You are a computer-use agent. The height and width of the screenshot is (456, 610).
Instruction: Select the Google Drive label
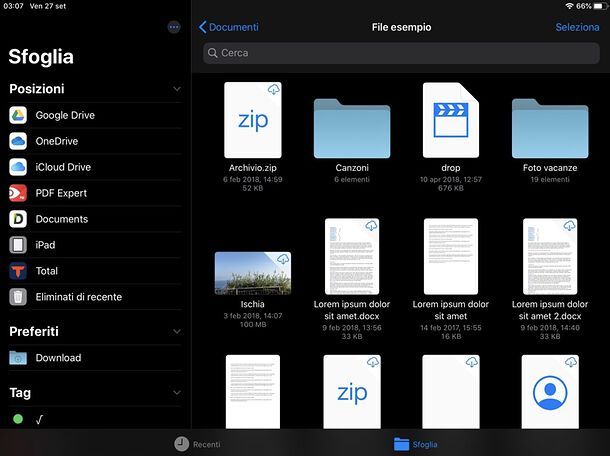click(65, 115)
